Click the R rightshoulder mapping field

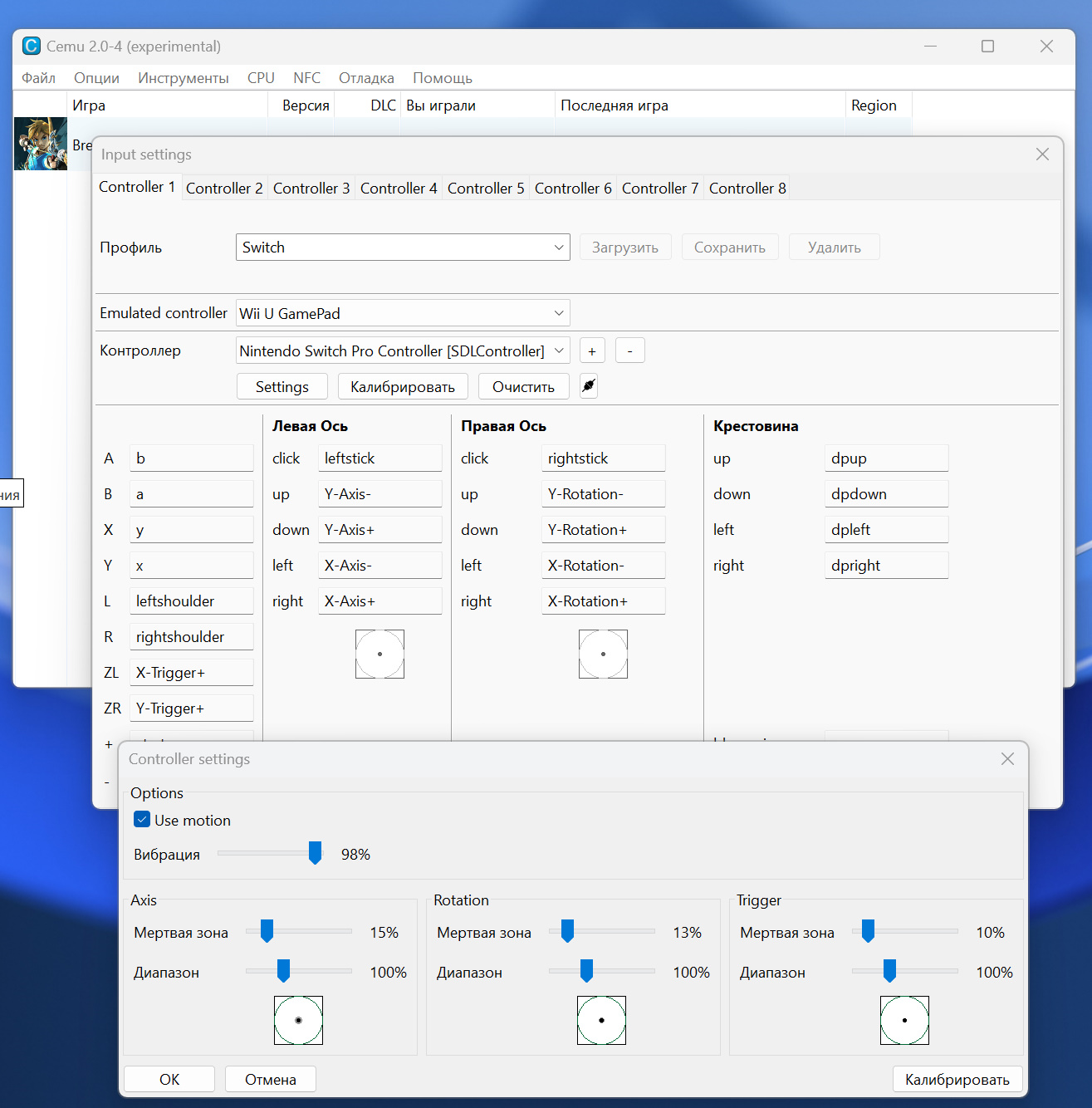pos(192,636)
